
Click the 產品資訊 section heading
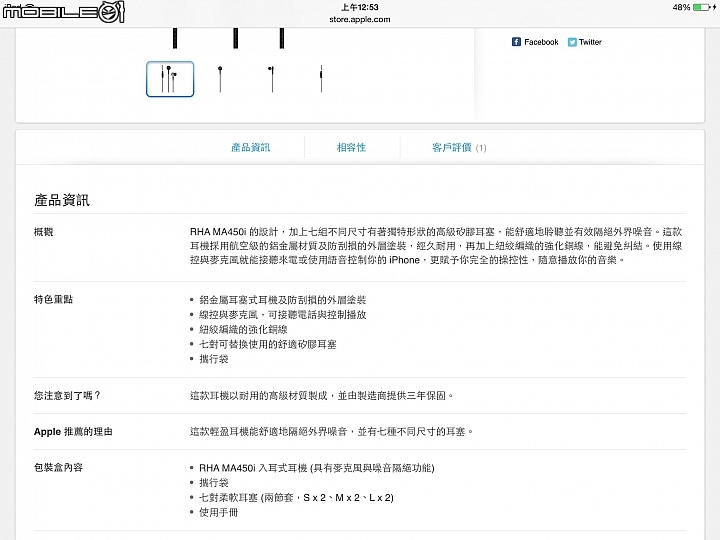[x=62, y=200]
